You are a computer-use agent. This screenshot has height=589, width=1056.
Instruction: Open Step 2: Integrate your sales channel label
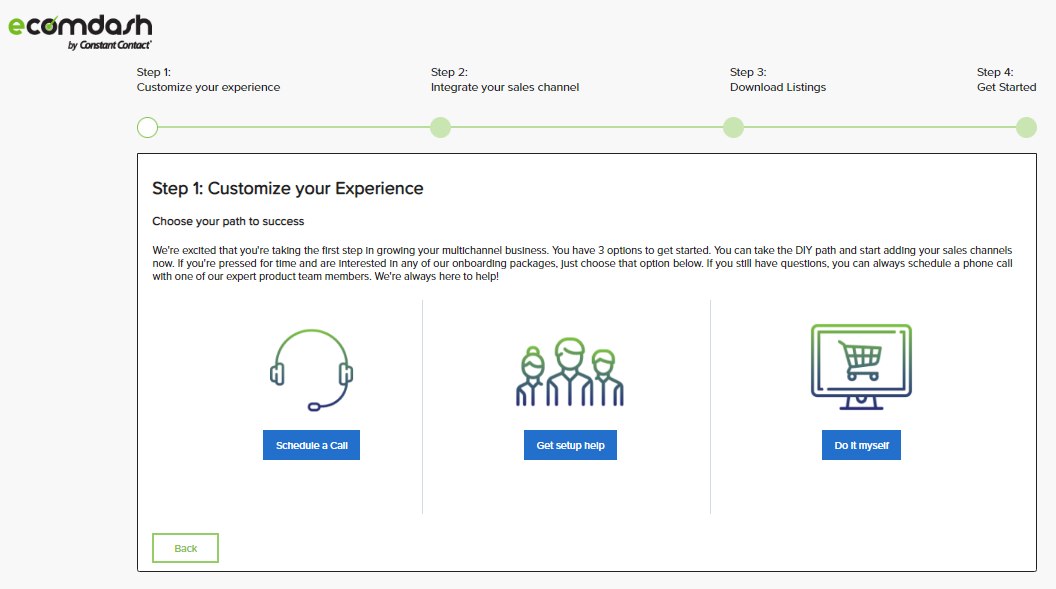(x=505, y=79)
